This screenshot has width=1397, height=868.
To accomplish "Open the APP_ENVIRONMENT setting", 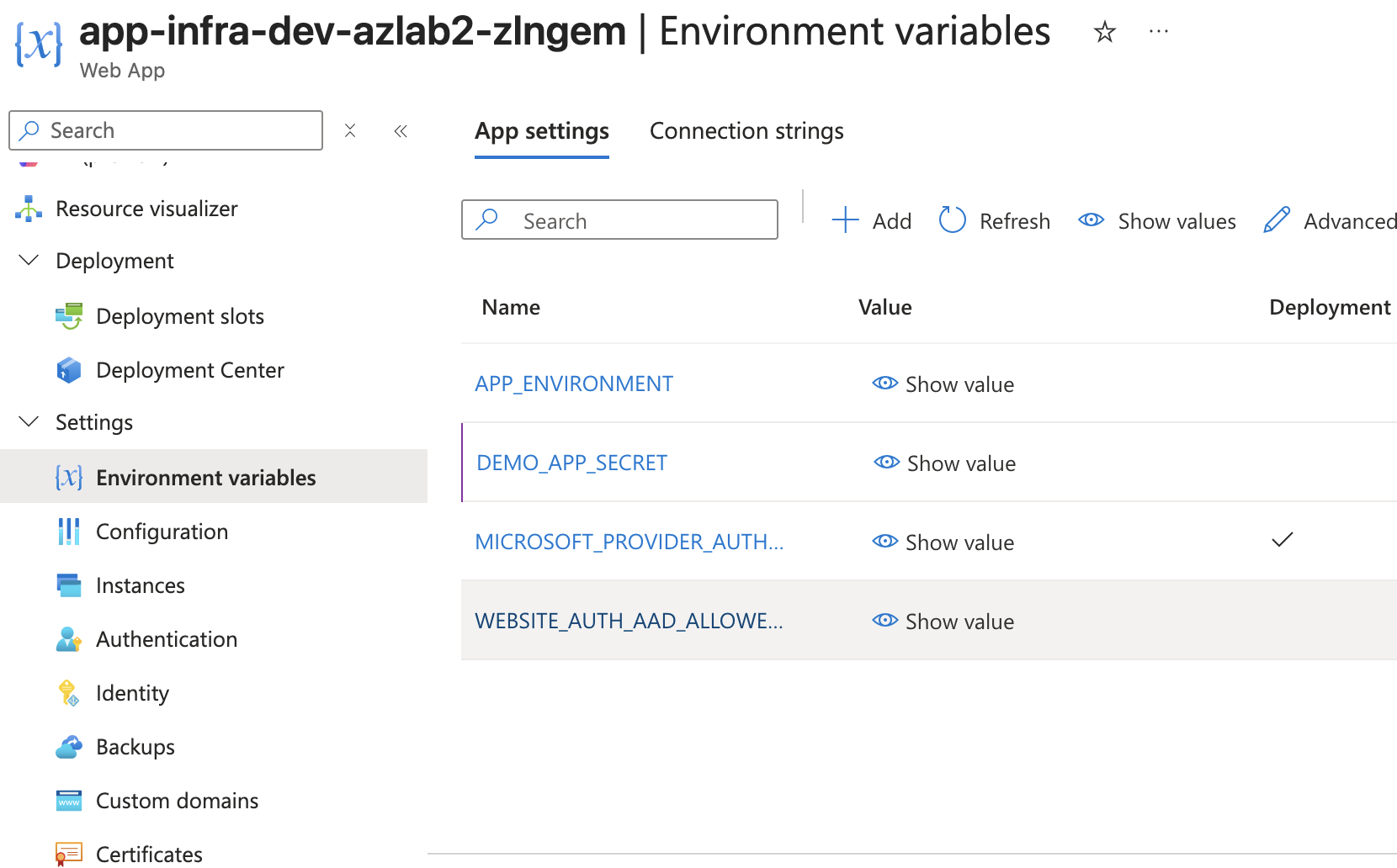I will [574, 384].
